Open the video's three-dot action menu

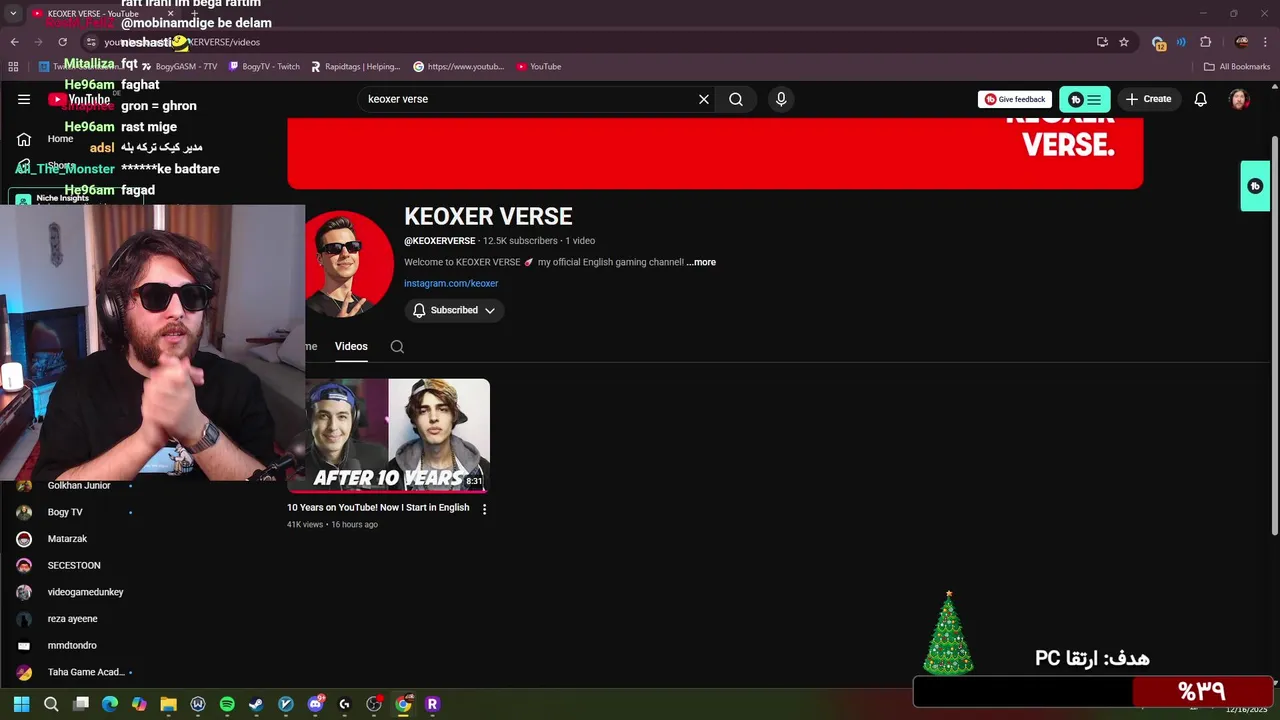pyautogui.click(x=484, y=509)
